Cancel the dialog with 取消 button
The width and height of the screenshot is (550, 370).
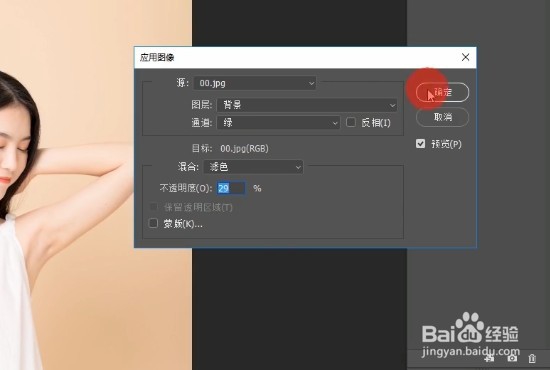click(x=442, y=117)
